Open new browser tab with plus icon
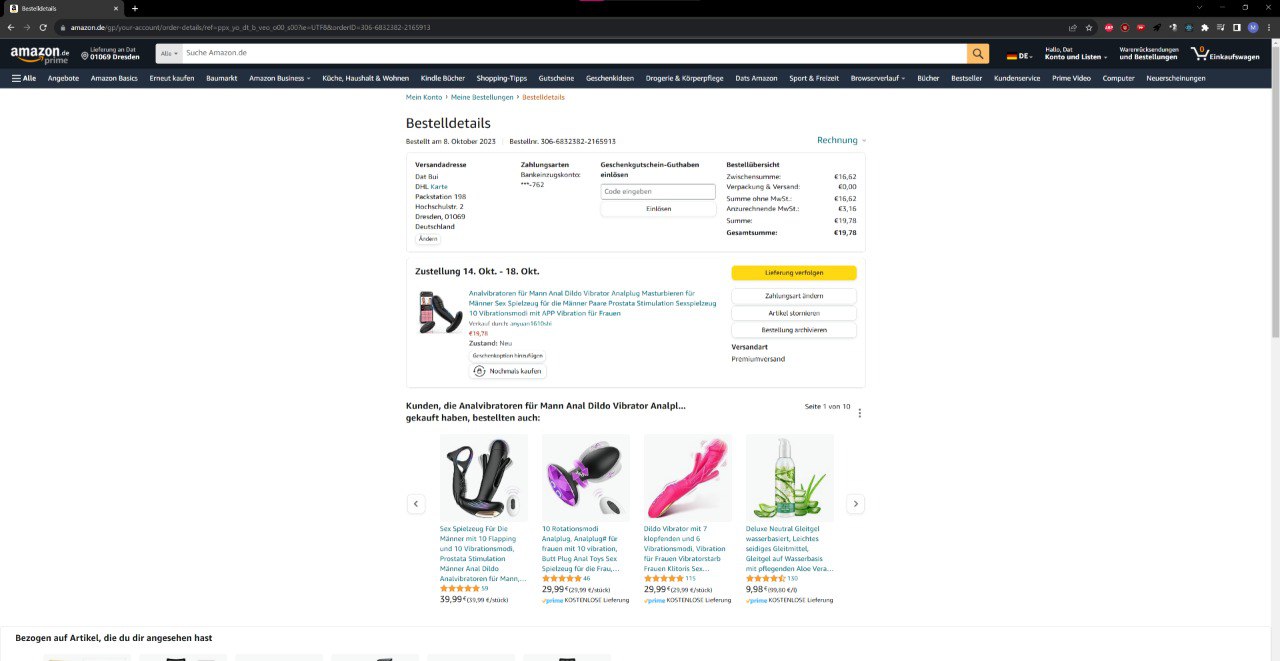The width and height of the screenshot is (1280, 661). (x=135, y=8)
